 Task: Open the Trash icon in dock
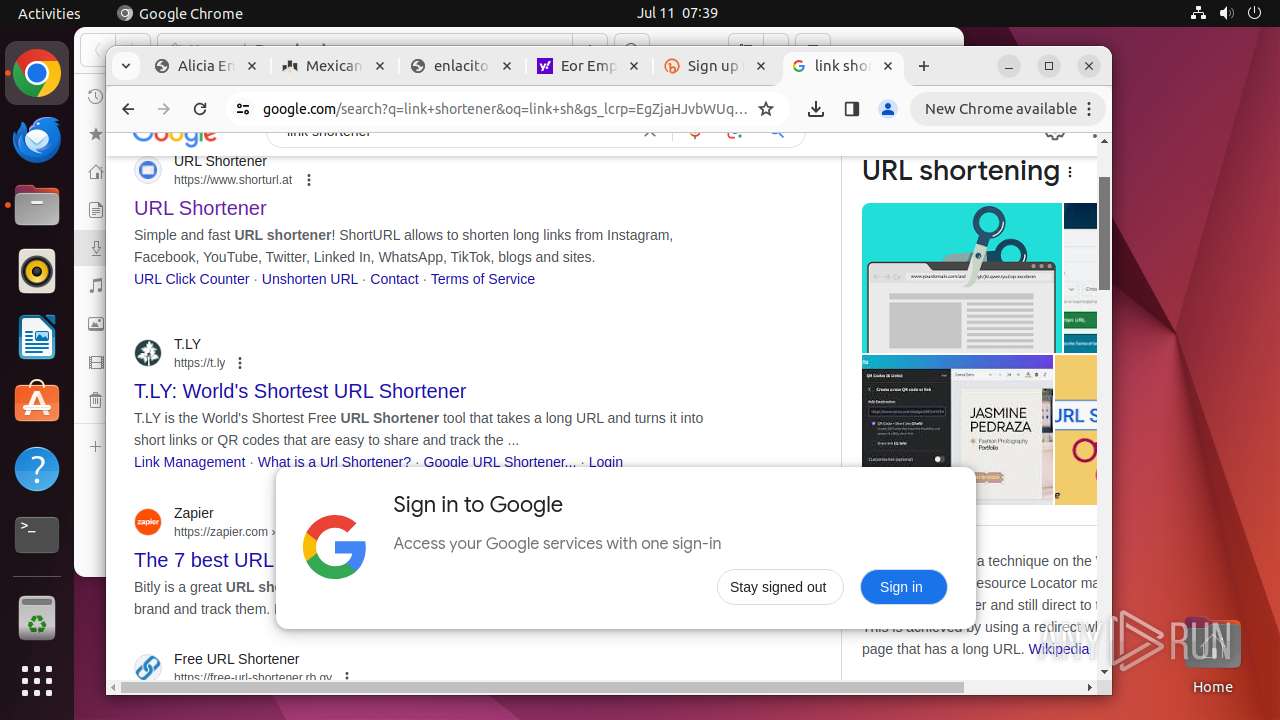[x=37, y=617]
